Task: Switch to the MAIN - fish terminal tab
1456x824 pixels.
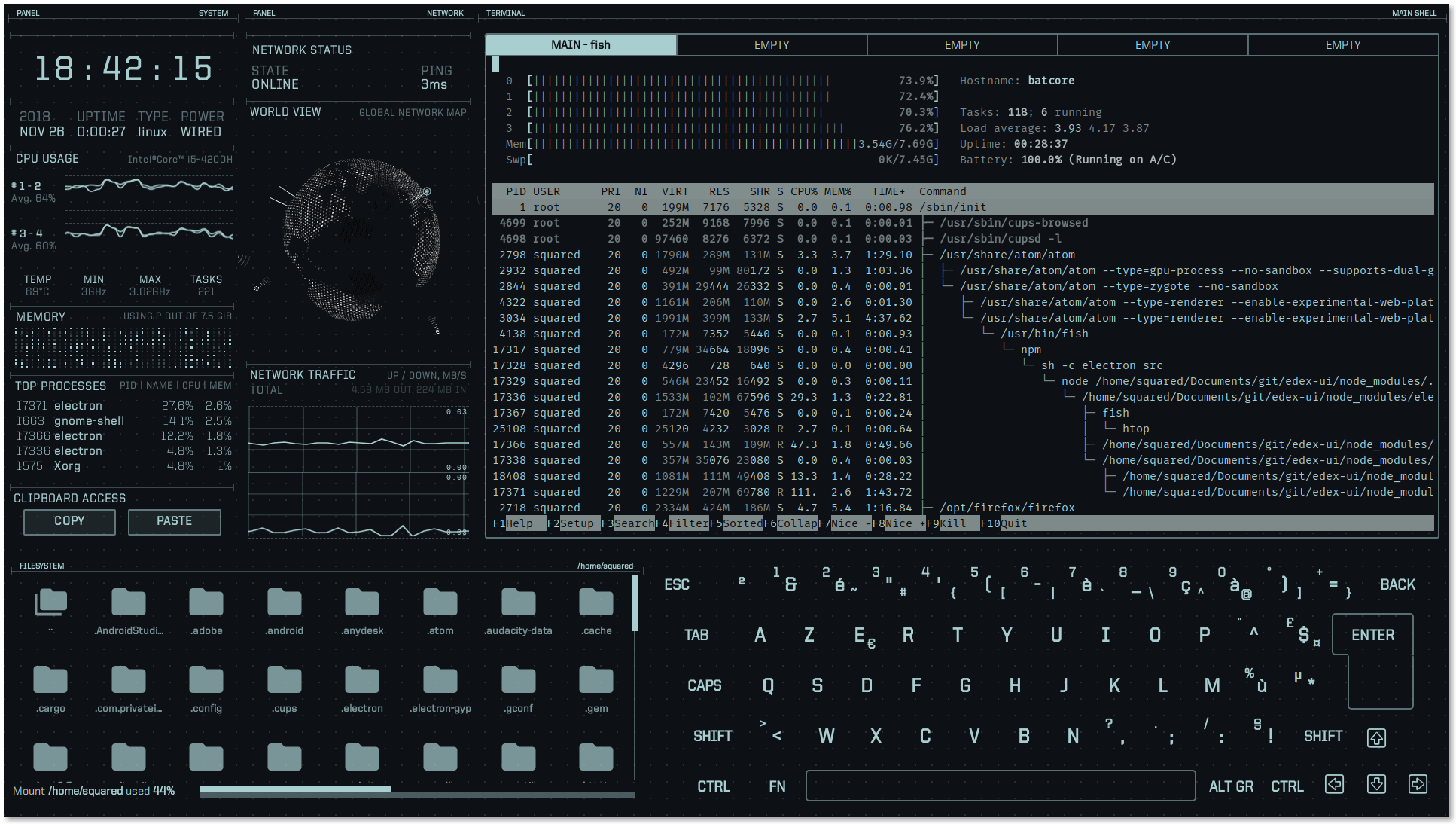Action: pos(581,45)
